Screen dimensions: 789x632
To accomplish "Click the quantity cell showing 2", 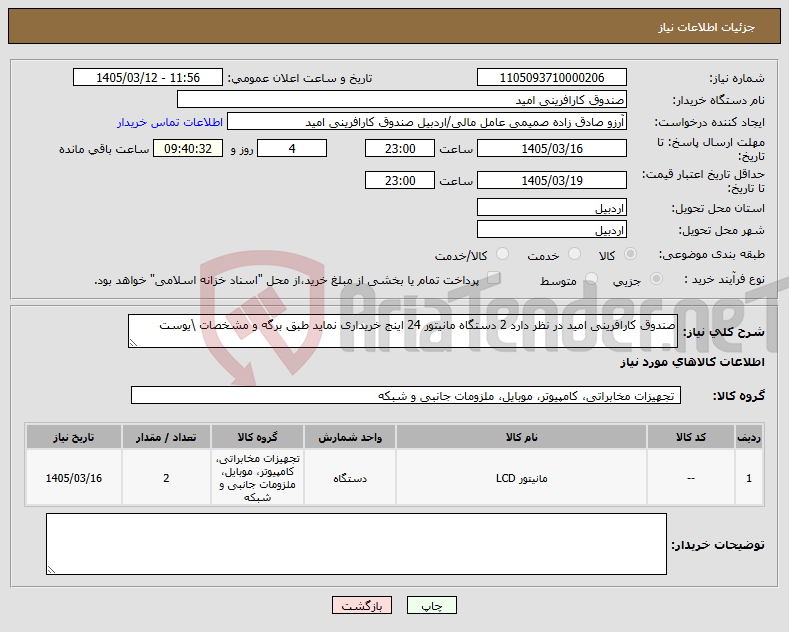I will point(166,478).
